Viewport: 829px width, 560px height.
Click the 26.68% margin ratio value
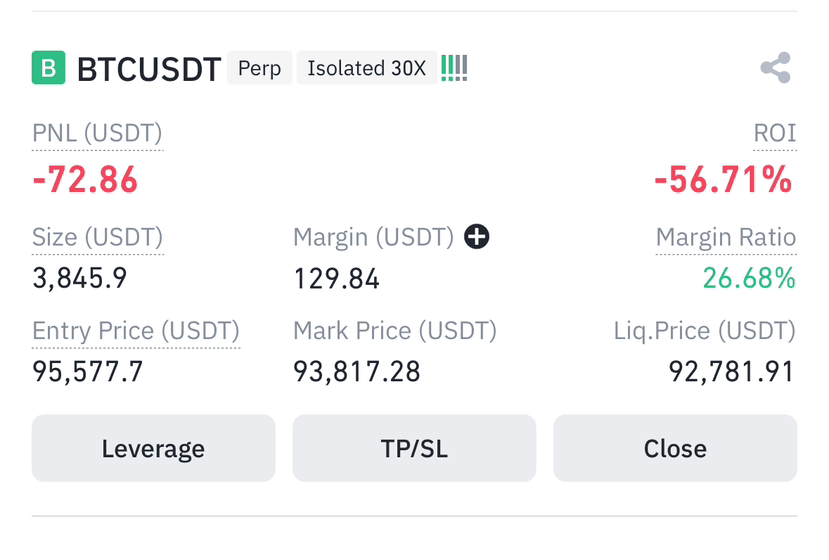pyautogui.click(x=749, y=278)
